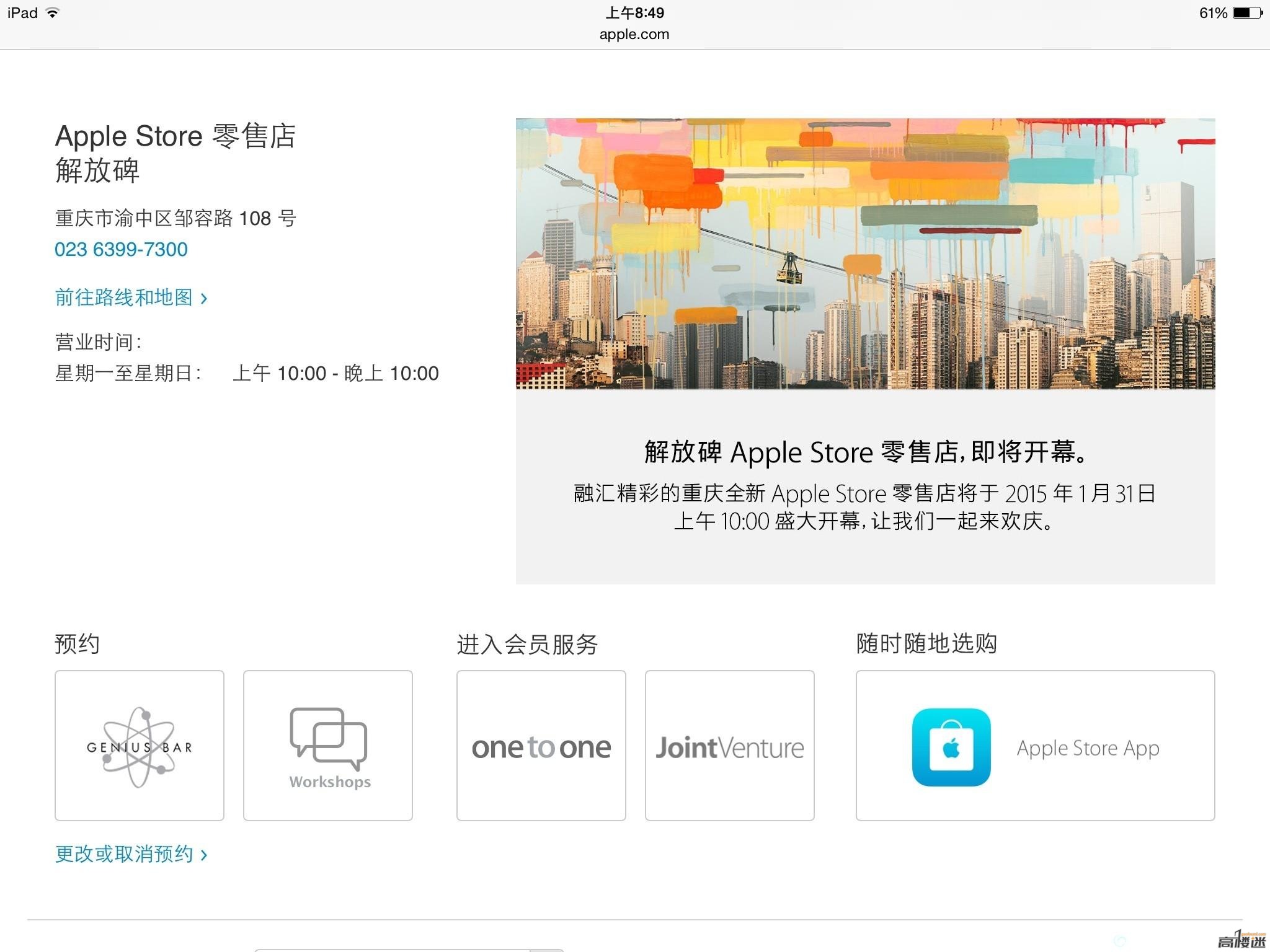The image size is (1270, 952).
Task: Tap the Chongqing skyline banner image
Action: coord(865,253)
